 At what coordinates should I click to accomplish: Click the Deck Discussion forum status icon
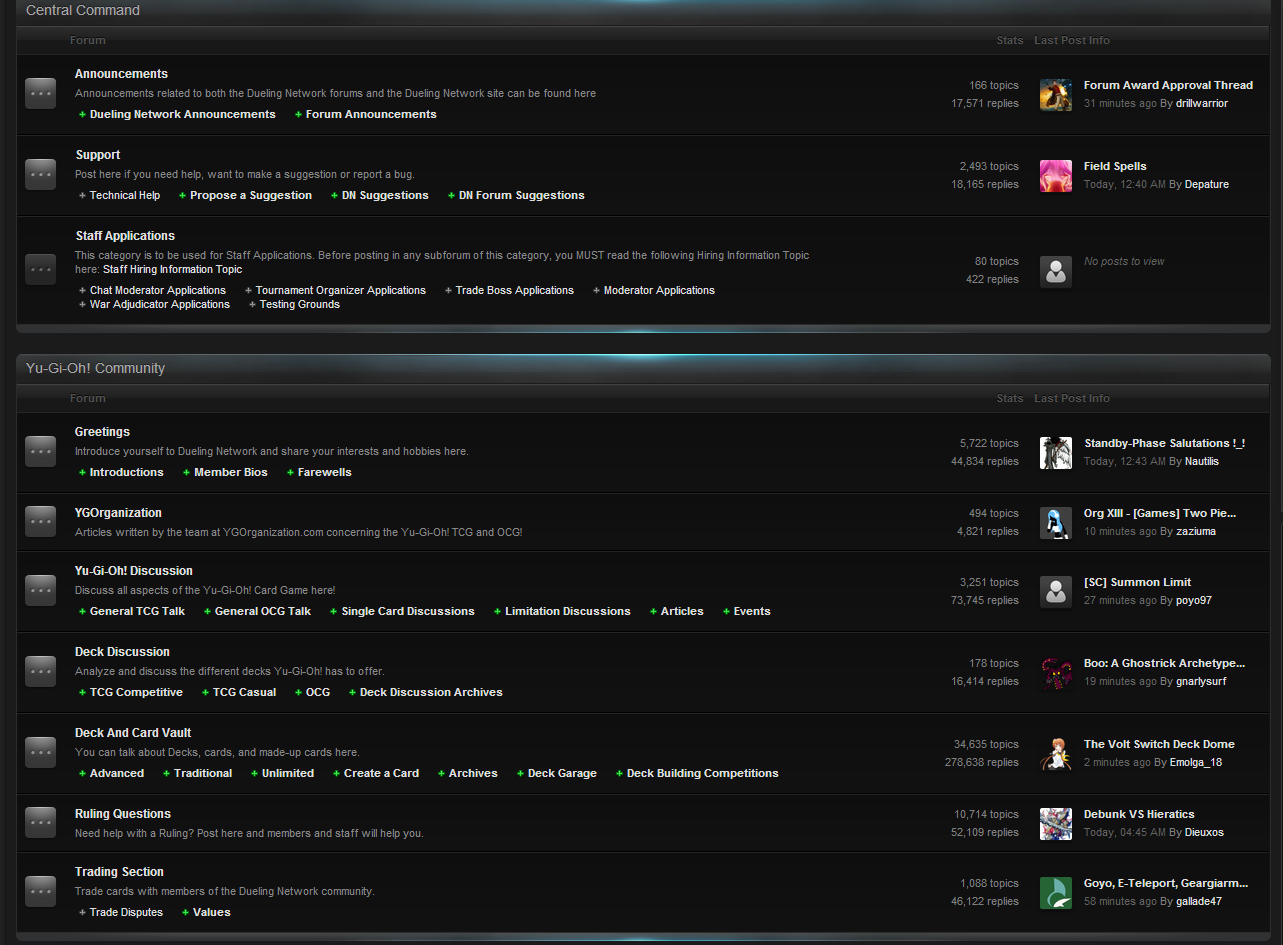coord(41,671)
